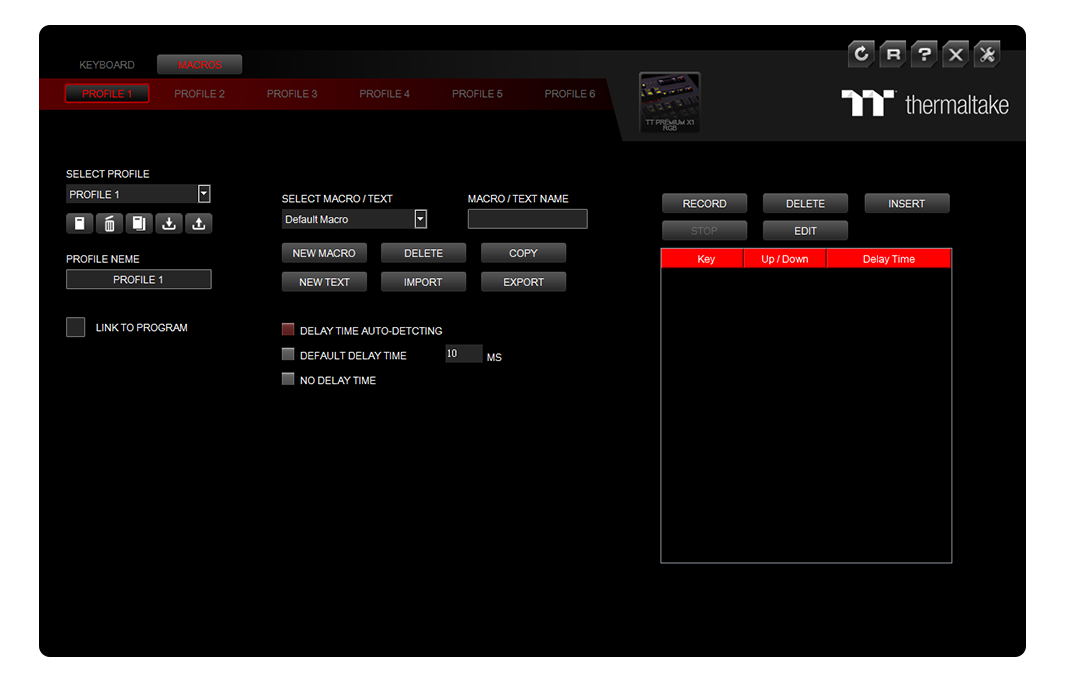
Task: Click the copy profile icon
Action: 140,224
